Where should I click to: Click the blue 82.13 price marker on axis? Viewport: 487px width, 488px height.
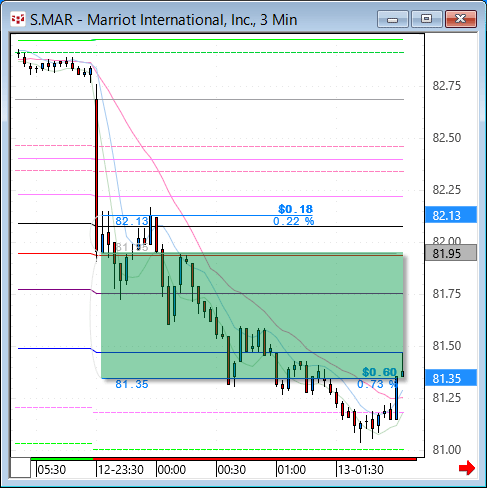[451, 215]
